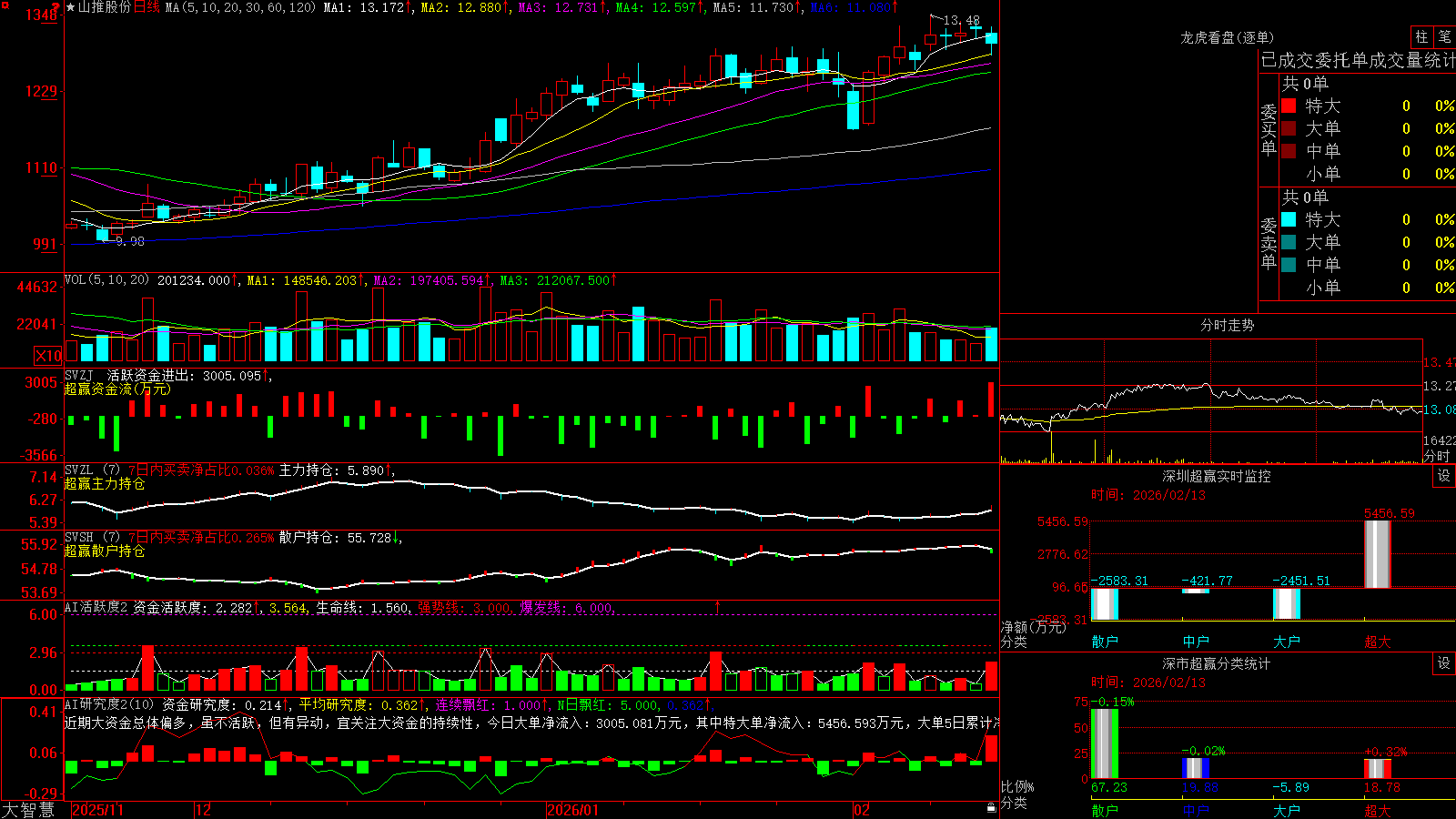Click the 深圳超赢实时监控 panel title
Screen dimensions: 1456x819
click(x=1216, y=476)
